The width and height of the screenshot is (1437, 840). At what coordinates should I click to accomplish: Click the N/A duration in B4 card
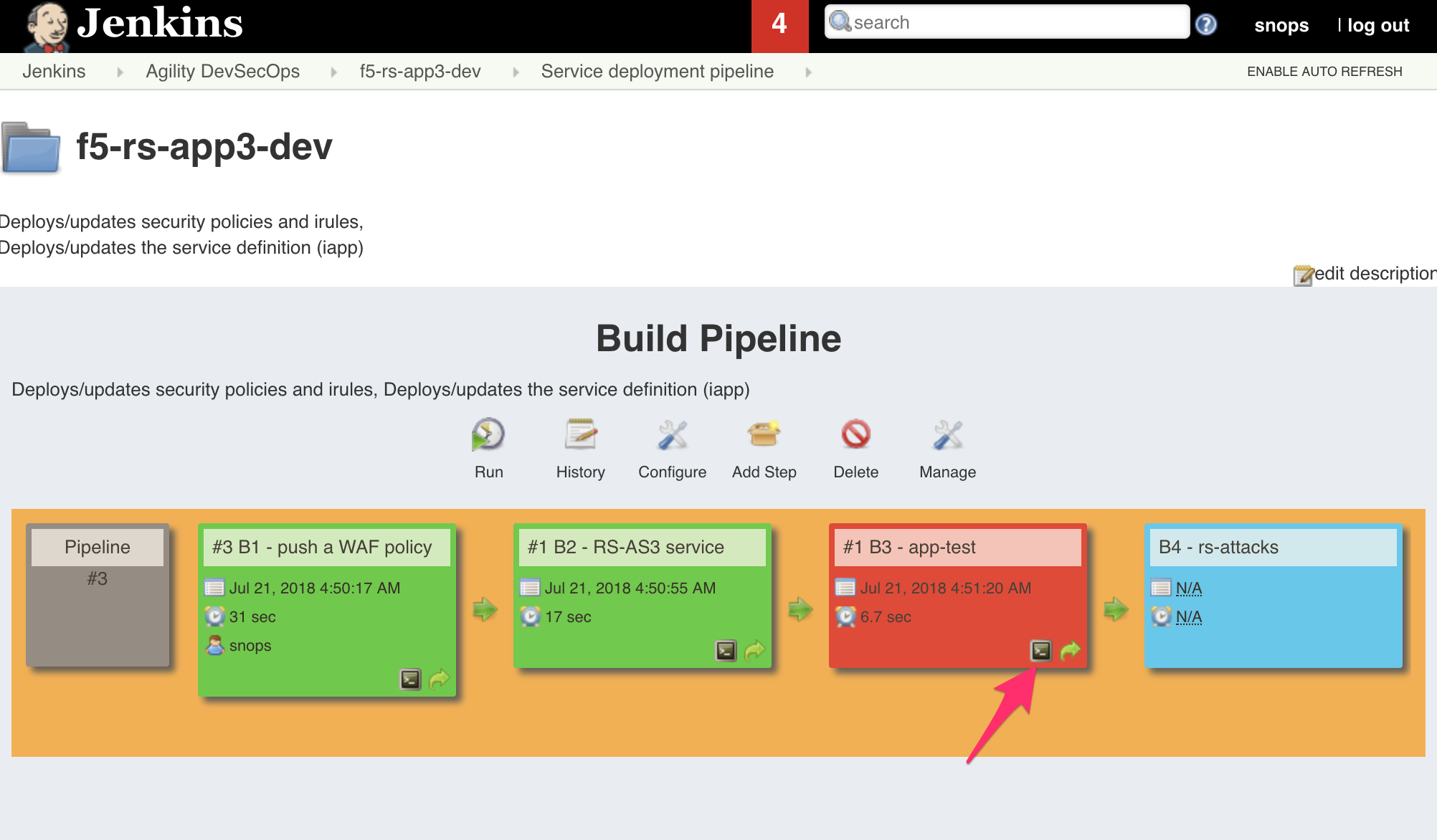point(1189,616)
